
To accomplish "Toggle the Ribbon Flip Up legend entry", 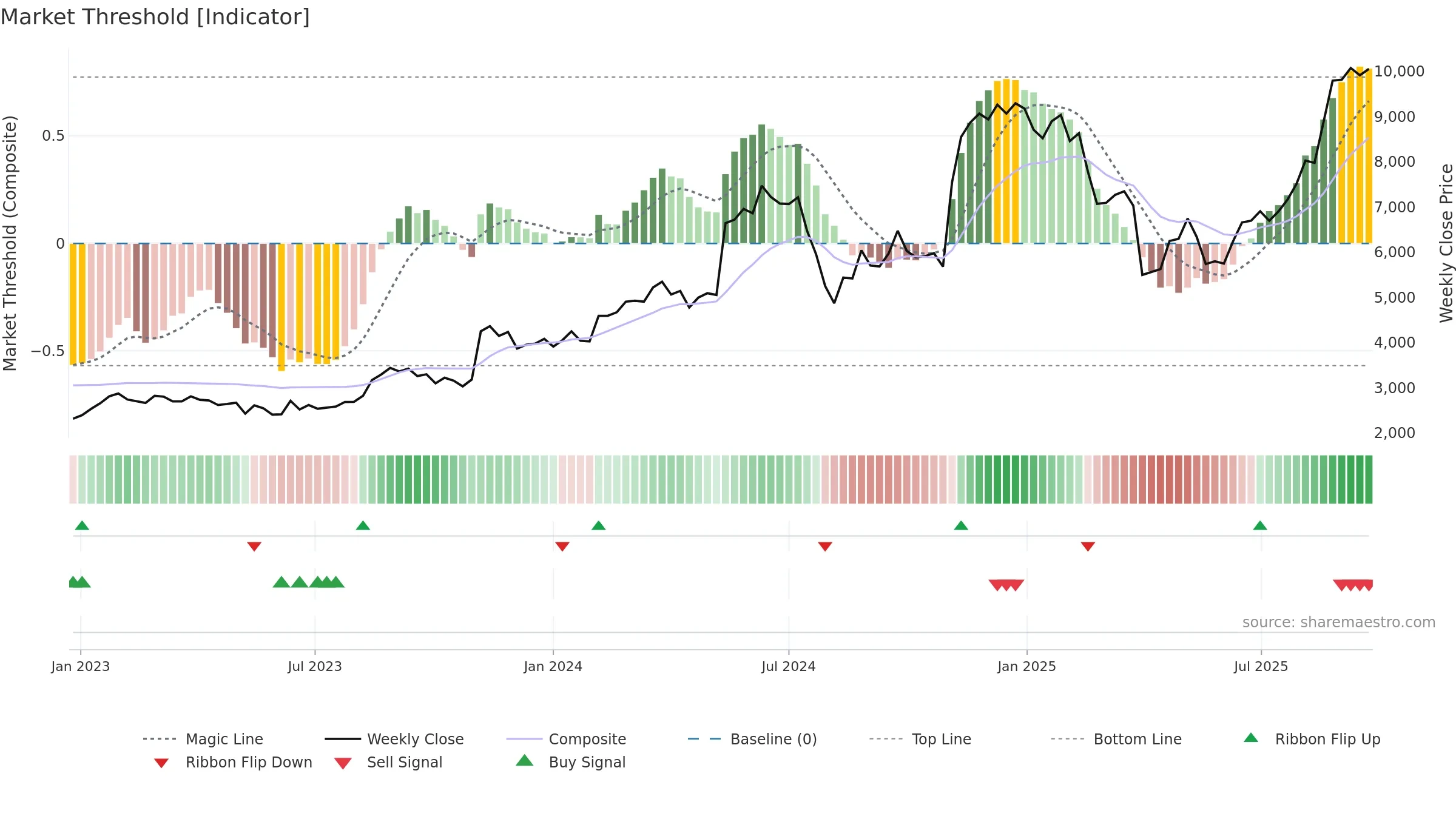I will (1312, 739).
